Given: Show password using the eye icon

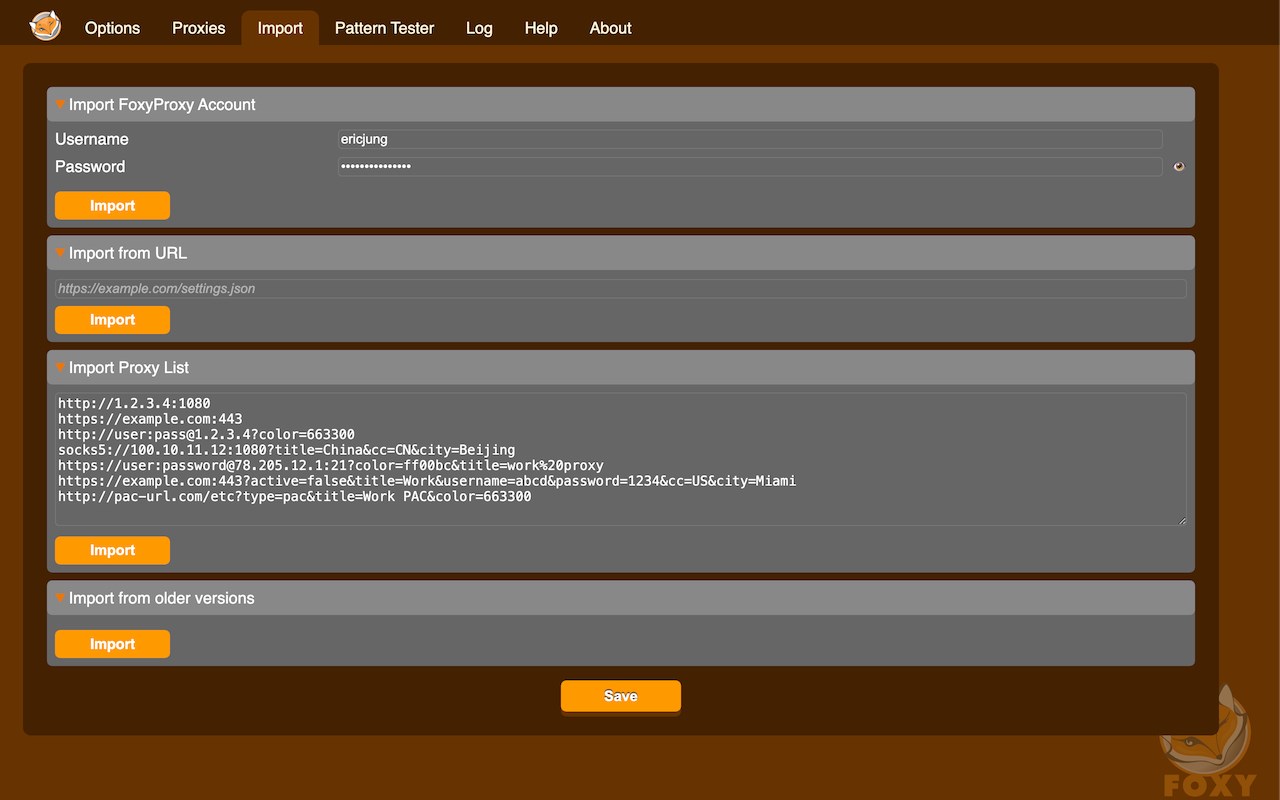Looking at the screenshot, I should coord(1179,167).
